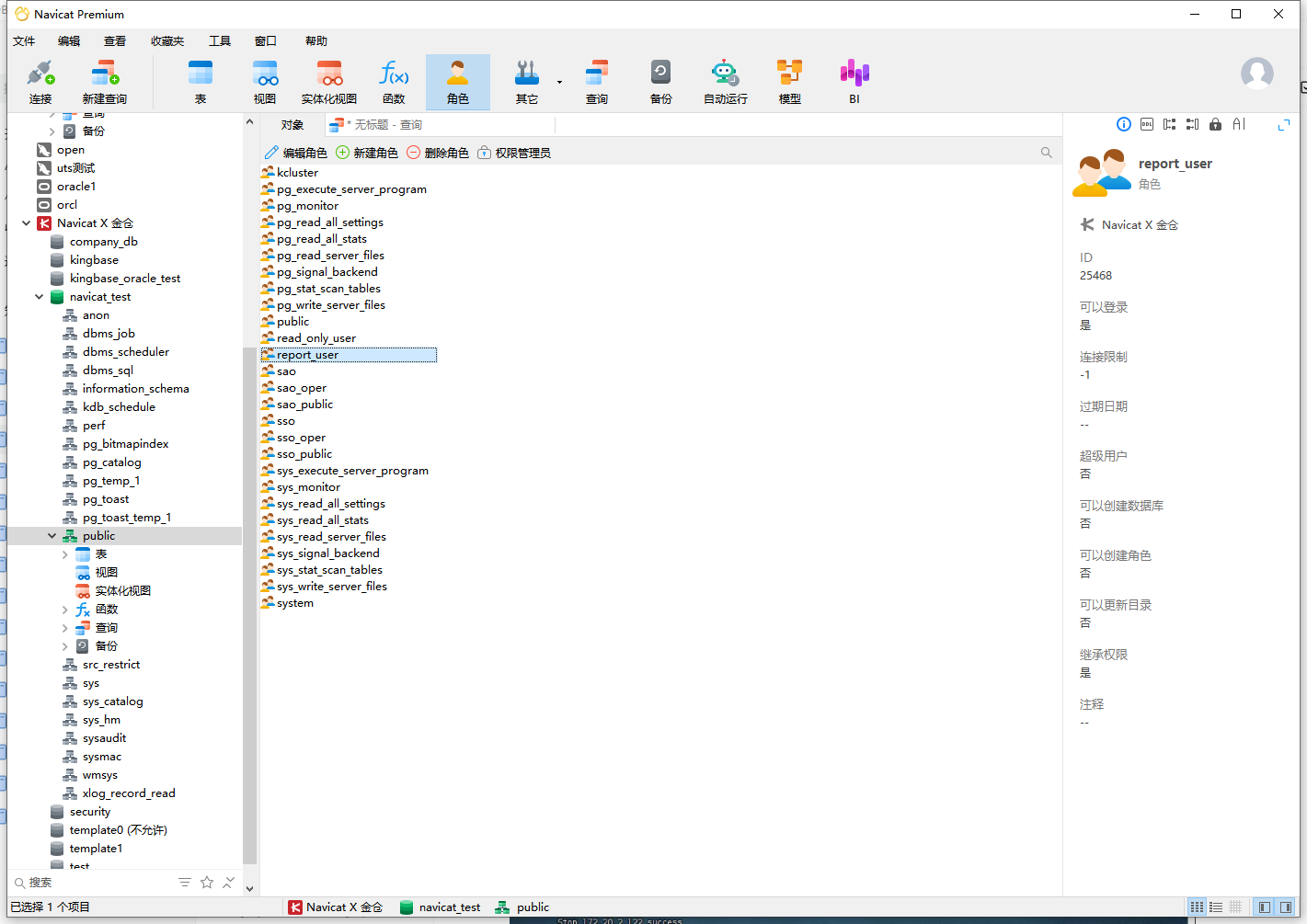Switch to detail view mode

[1235, 907]
